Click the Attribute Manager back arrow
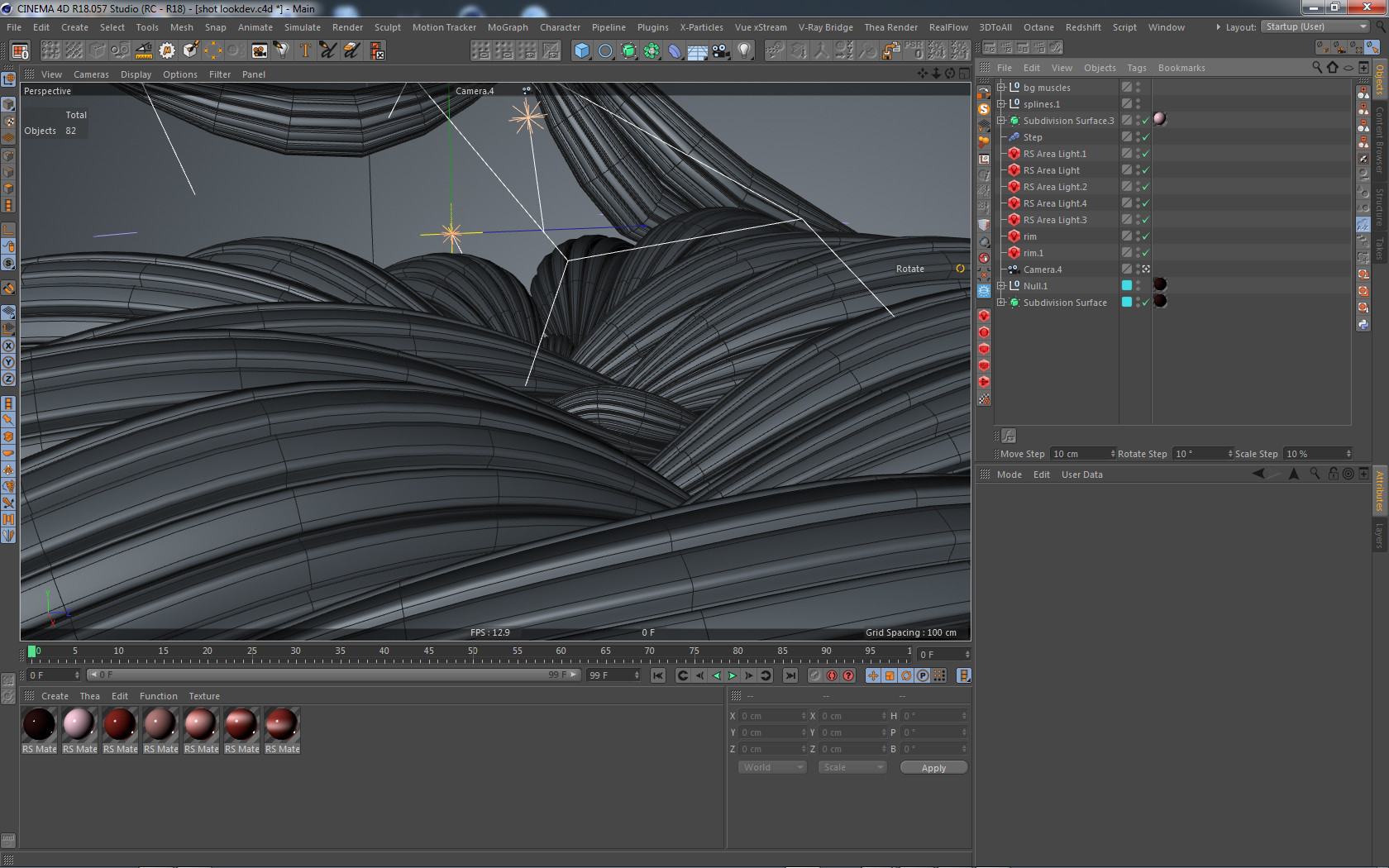This screenshot has height=868, width=1389. [x=1258, y=474]
